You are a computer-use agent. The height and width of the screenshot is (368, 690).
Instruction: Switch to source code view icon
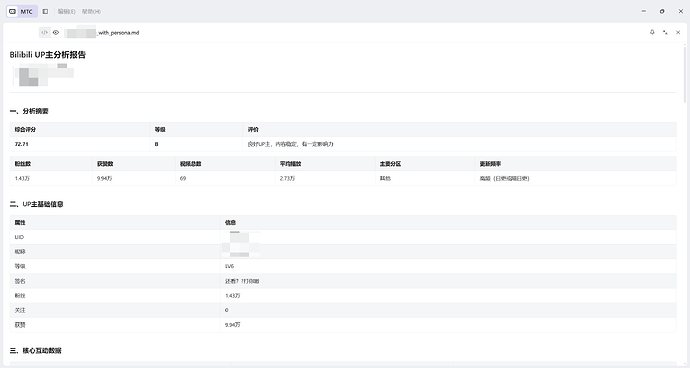pos(44,33)
